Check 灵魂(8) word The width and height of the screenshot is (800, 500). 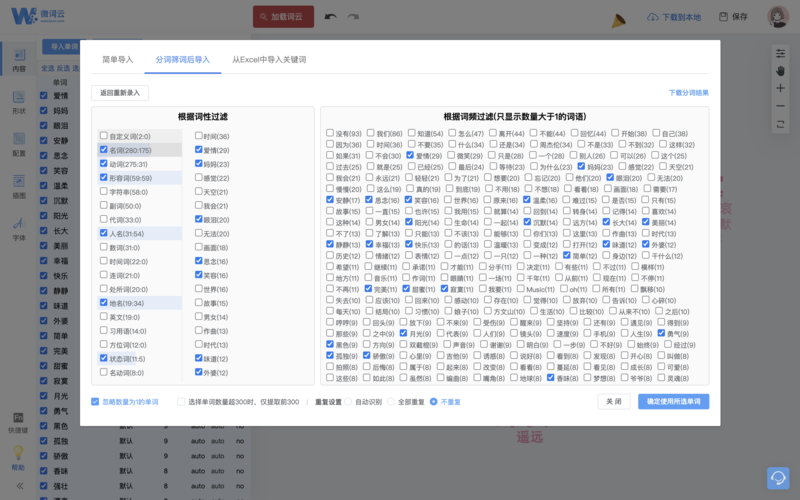tap(661, 378)
